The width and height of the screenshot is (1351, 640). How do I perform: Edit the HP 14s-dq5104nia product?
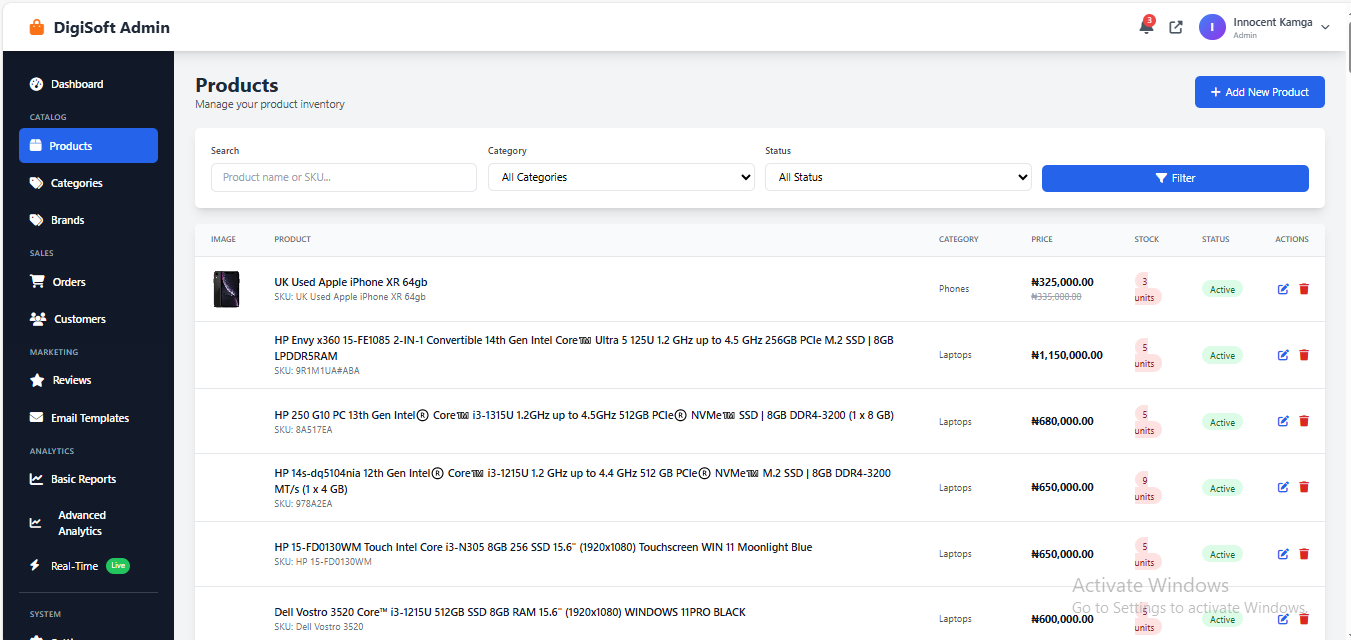pyautogui.click(x=1283, y=487)
